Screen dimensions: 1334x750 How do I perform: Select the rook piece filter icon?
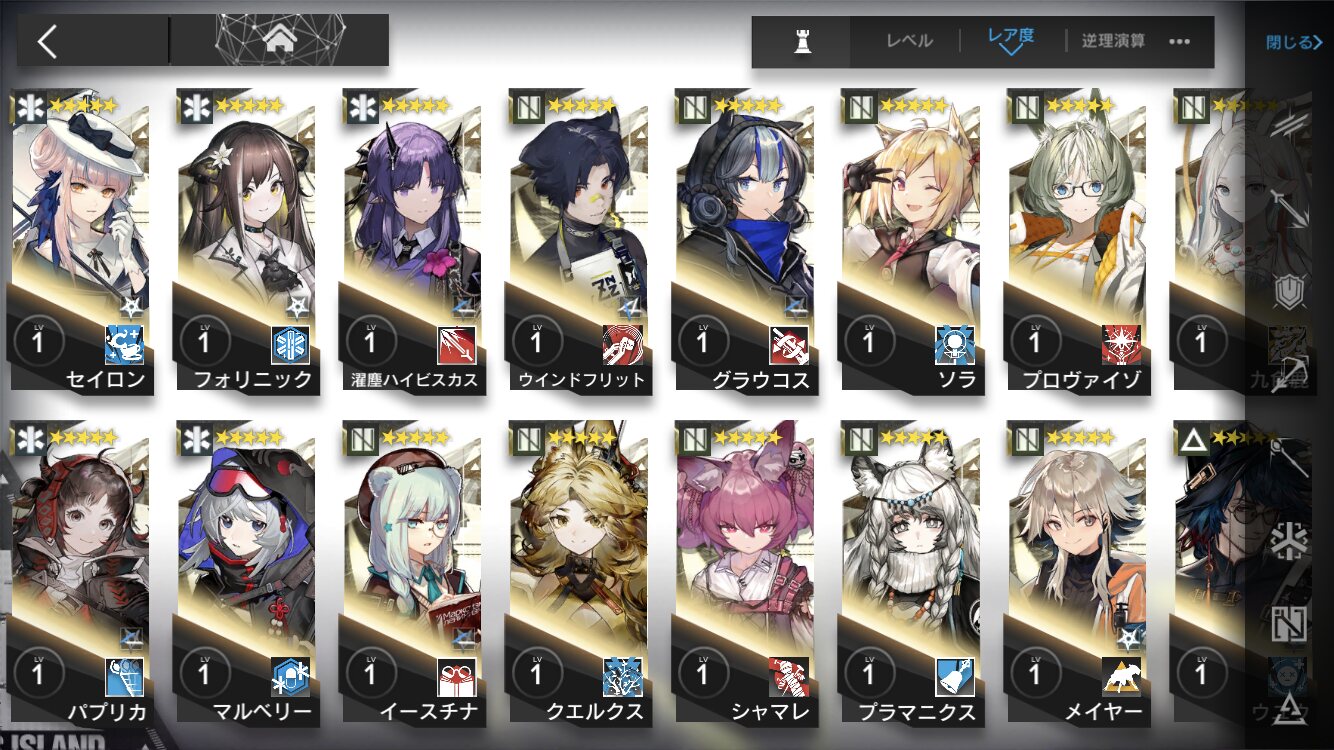801,42
